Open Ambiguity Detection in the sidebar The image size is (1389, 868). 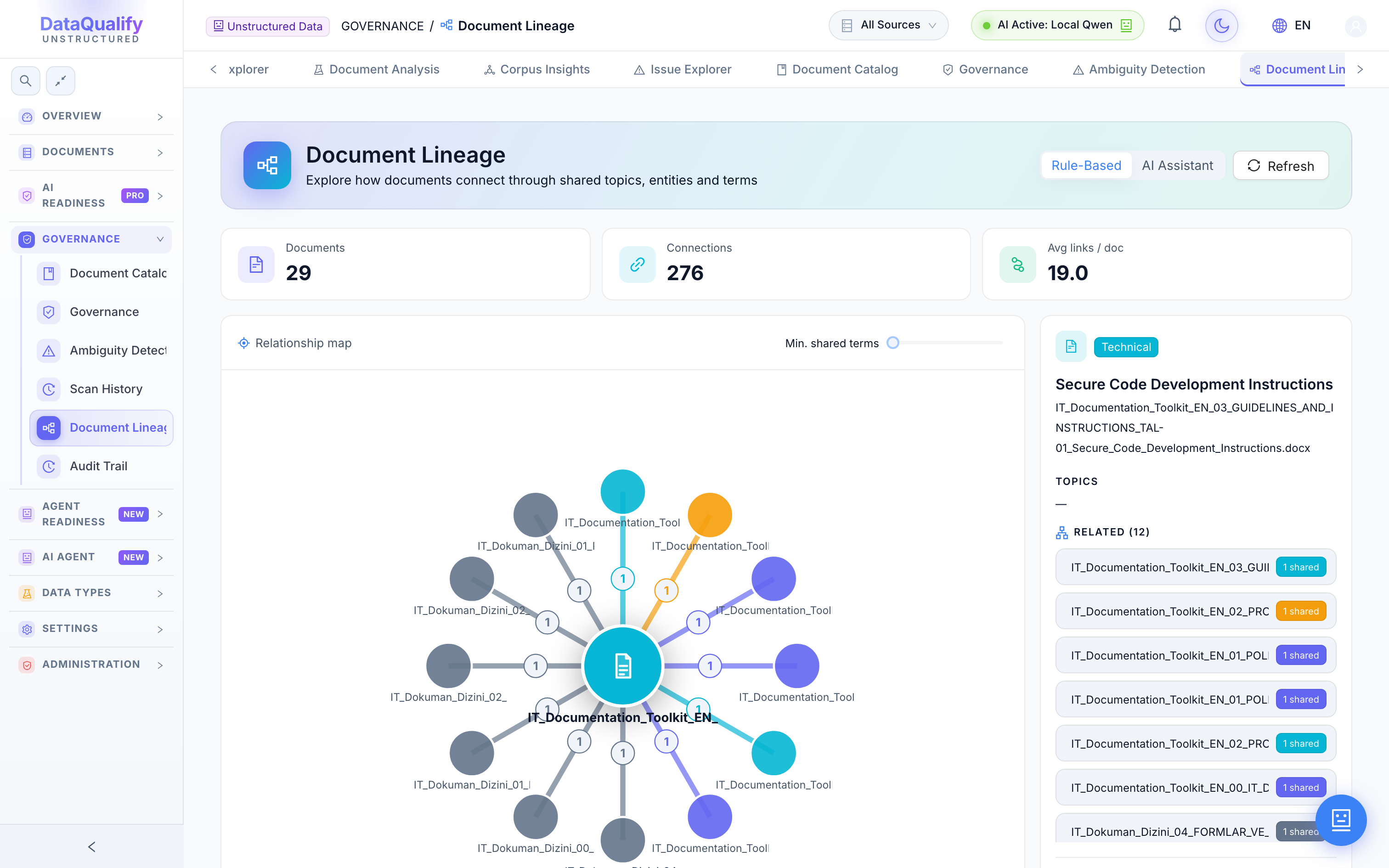click(102, 351)
